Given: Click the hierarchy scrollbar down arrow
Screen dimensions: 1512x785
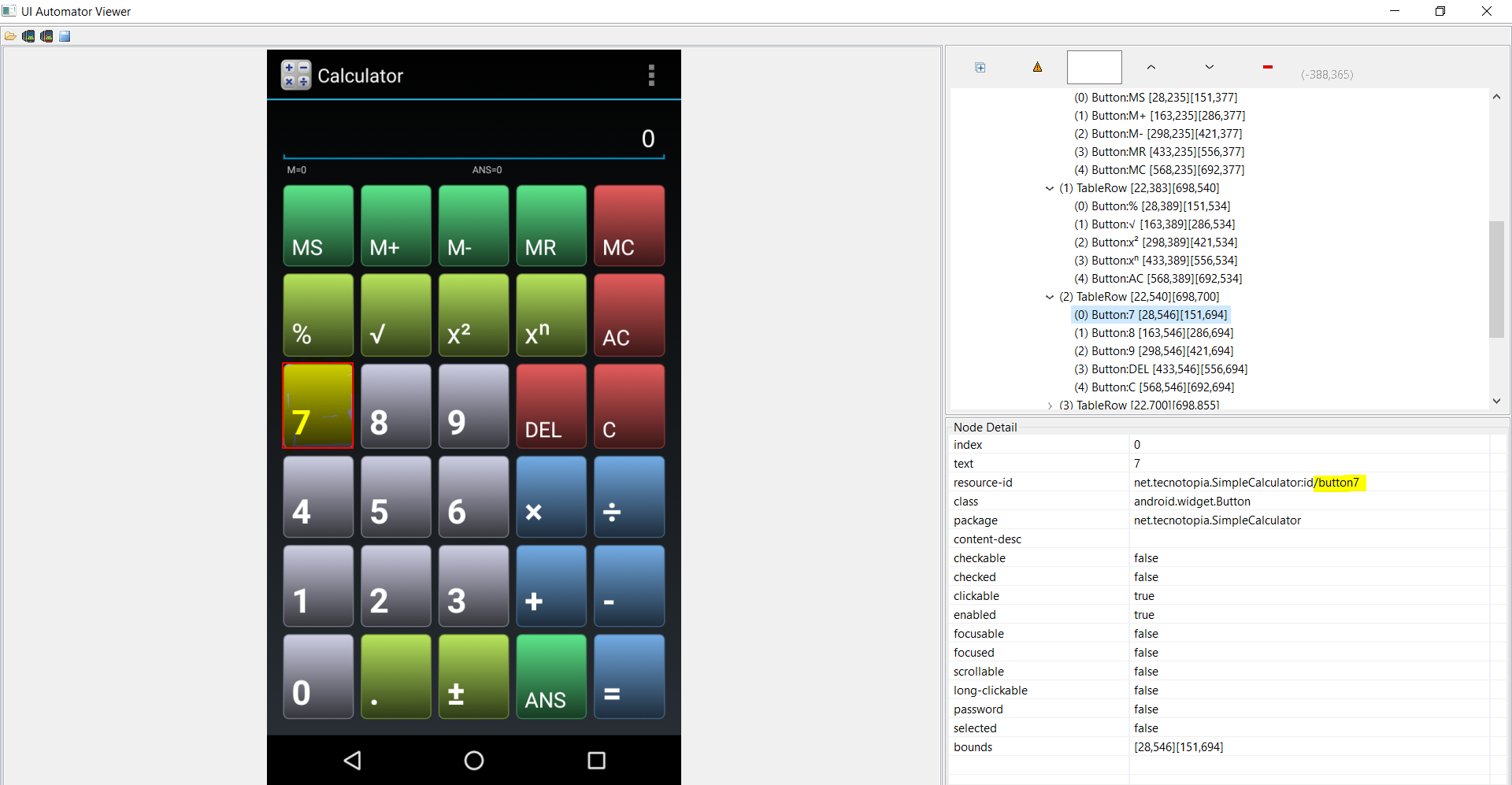Looking at the screenshot, I should click(1496, 401).
